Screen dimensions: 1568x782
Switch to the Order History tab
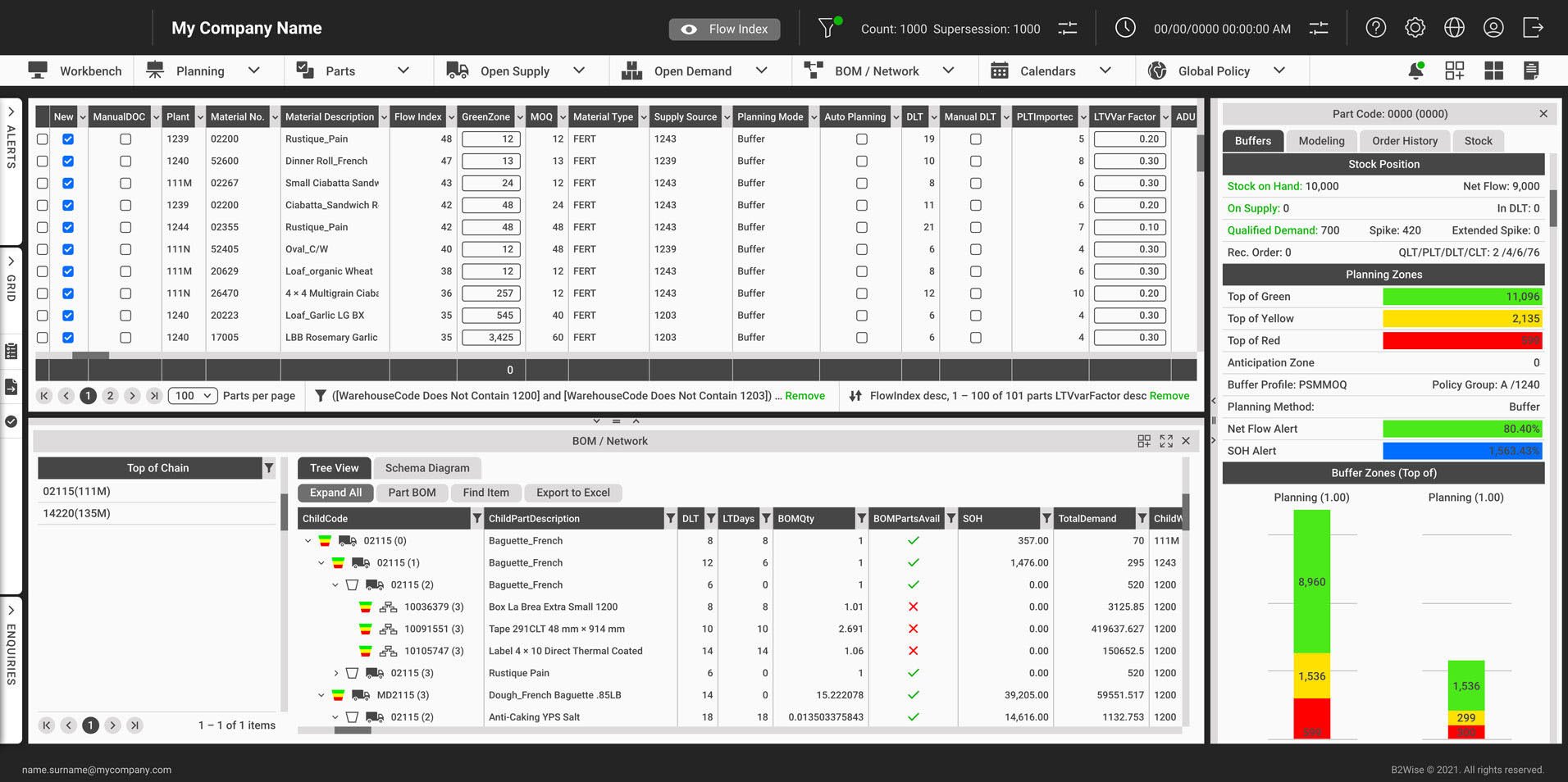pyautogui.click(x=1405, y=141)
